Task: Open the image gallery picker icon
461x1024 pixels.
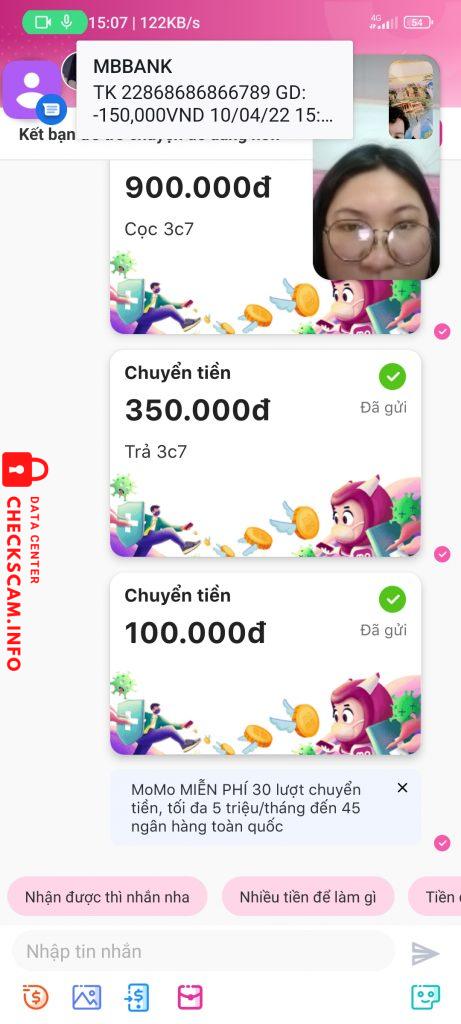Action: (86, 997)
